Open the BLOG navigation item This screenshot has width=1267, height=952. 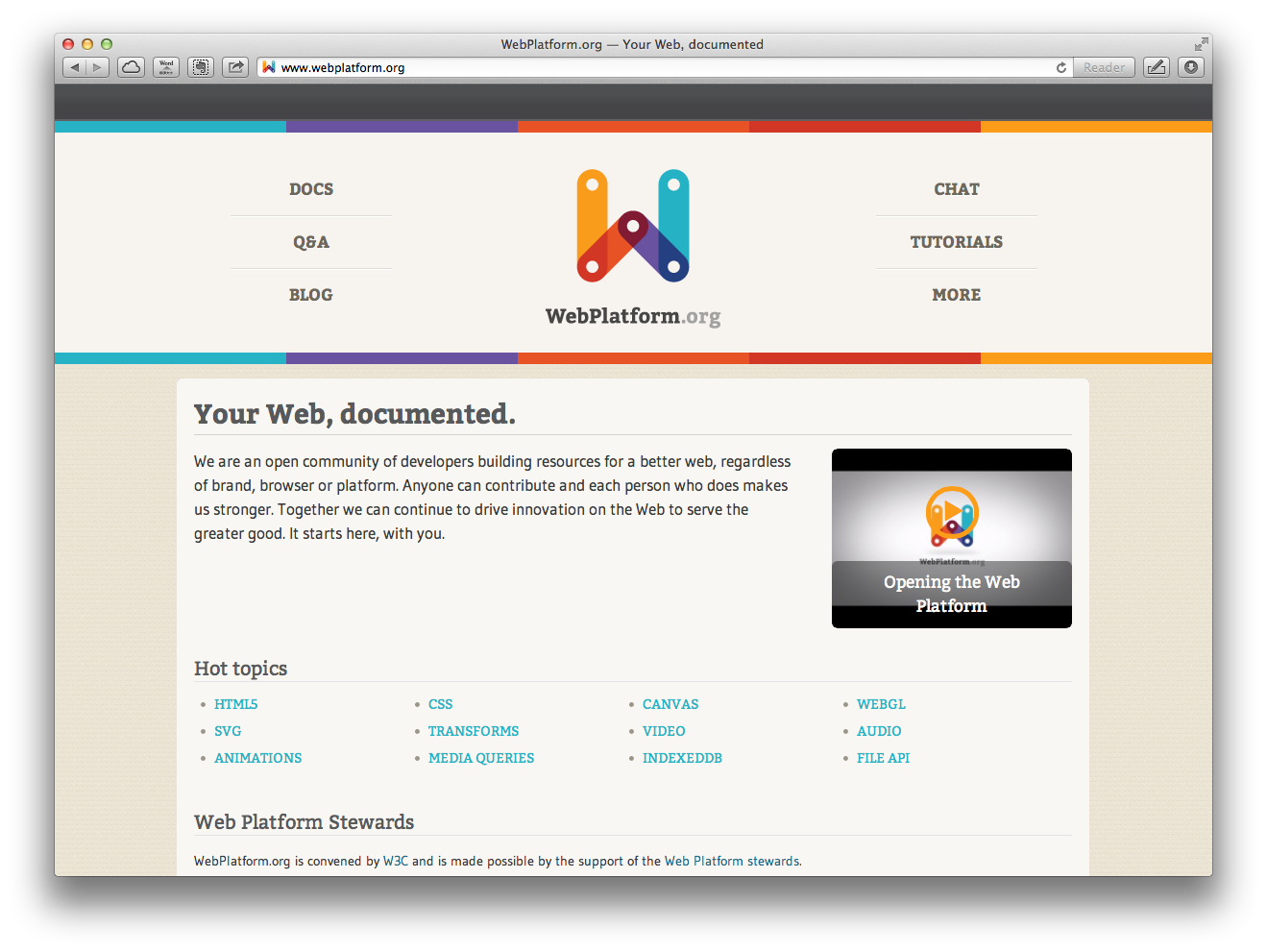pyautogui.click(x=311, y=295)
